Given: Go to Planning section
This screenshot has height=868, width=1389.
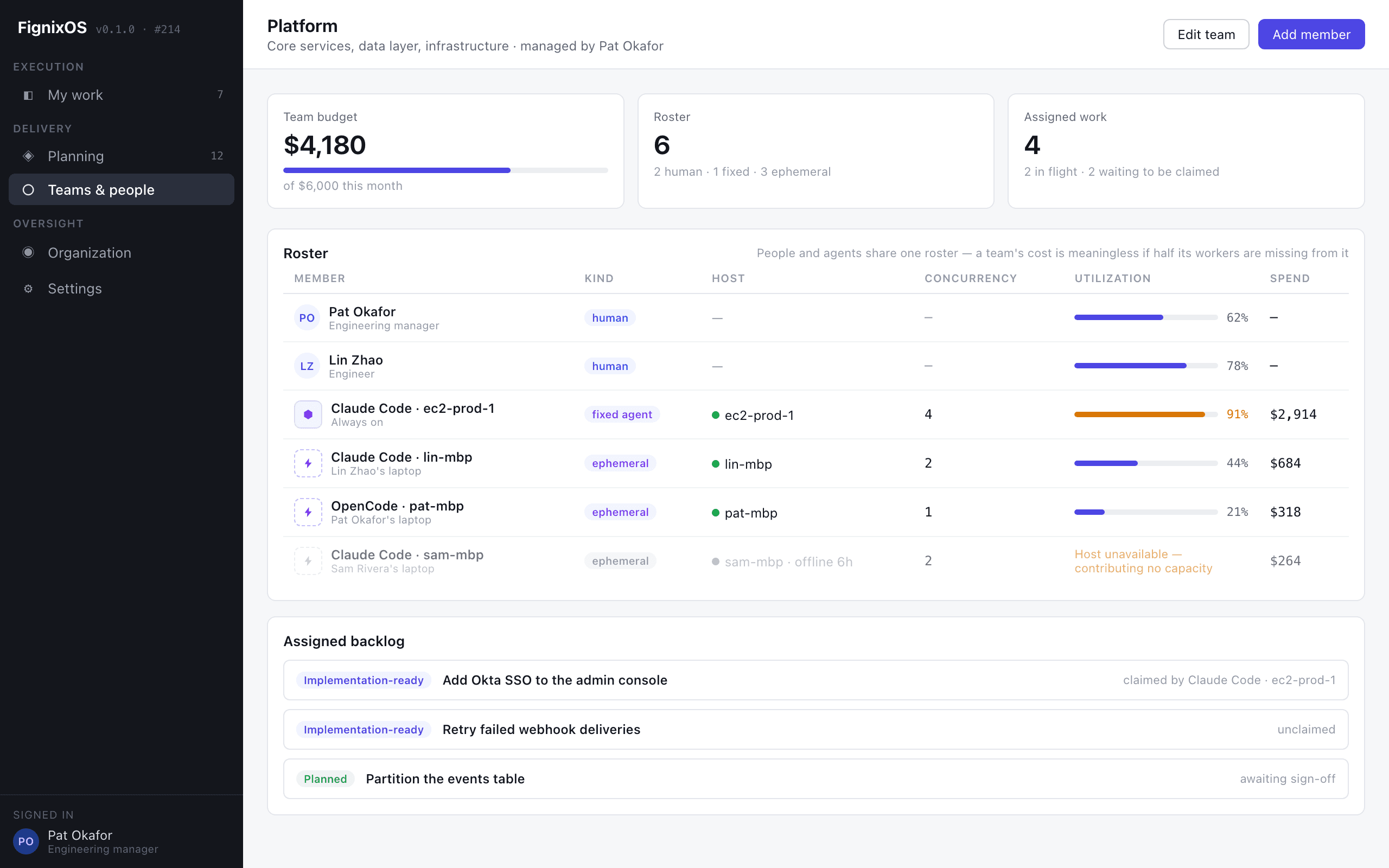Looking at the screenshot, I should [122, 156].
